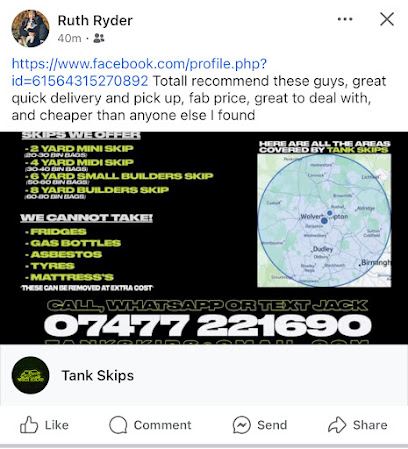408x449 pixels.
Task: Open the coverage area map in the flyer
Action: (x=324, y=220)
